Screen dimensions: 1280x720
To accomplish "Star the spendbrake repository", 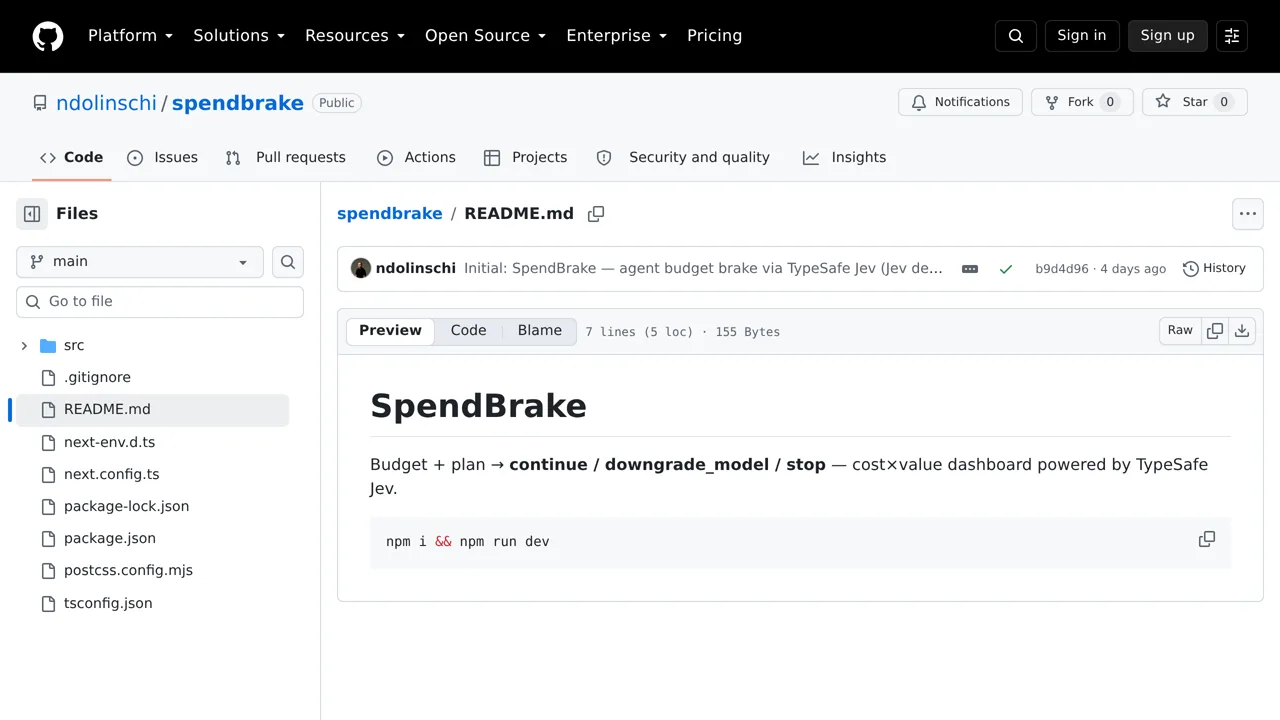I will point(1195,102).
